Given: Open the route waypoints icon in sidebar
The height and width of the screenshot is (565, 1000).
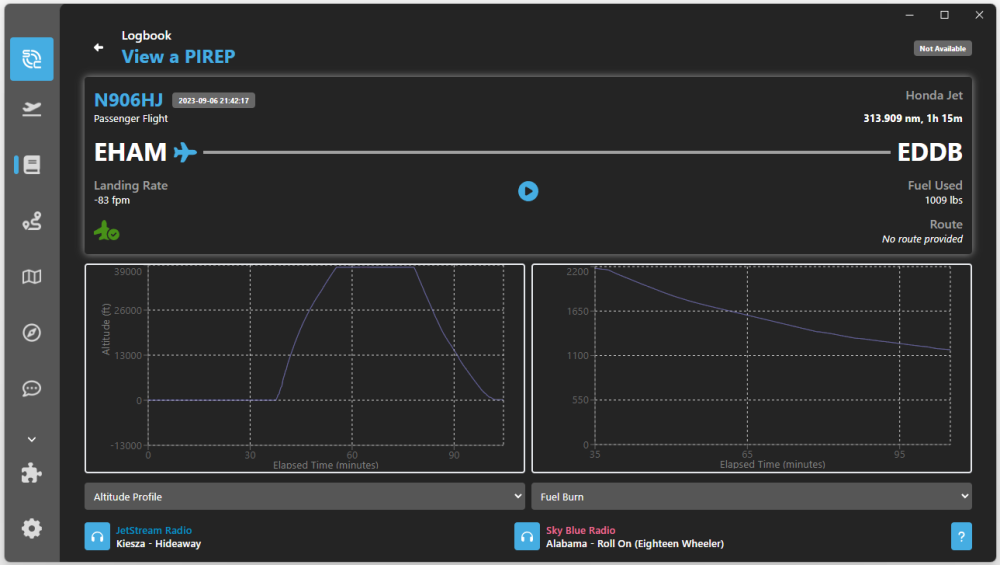Looking at the screenshot, I should click(x=32, y=221).
